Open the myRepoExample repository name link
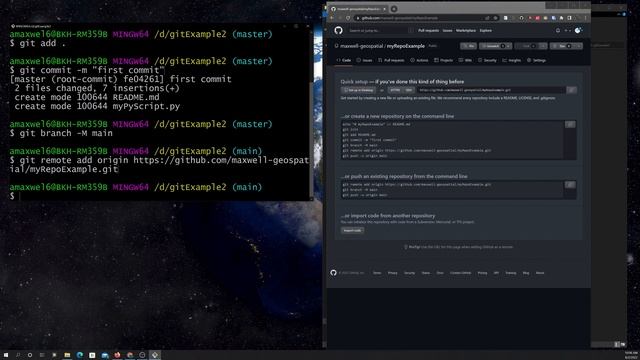Image resolution: width=640 pixels, height=360 pixels. [406, 46]
